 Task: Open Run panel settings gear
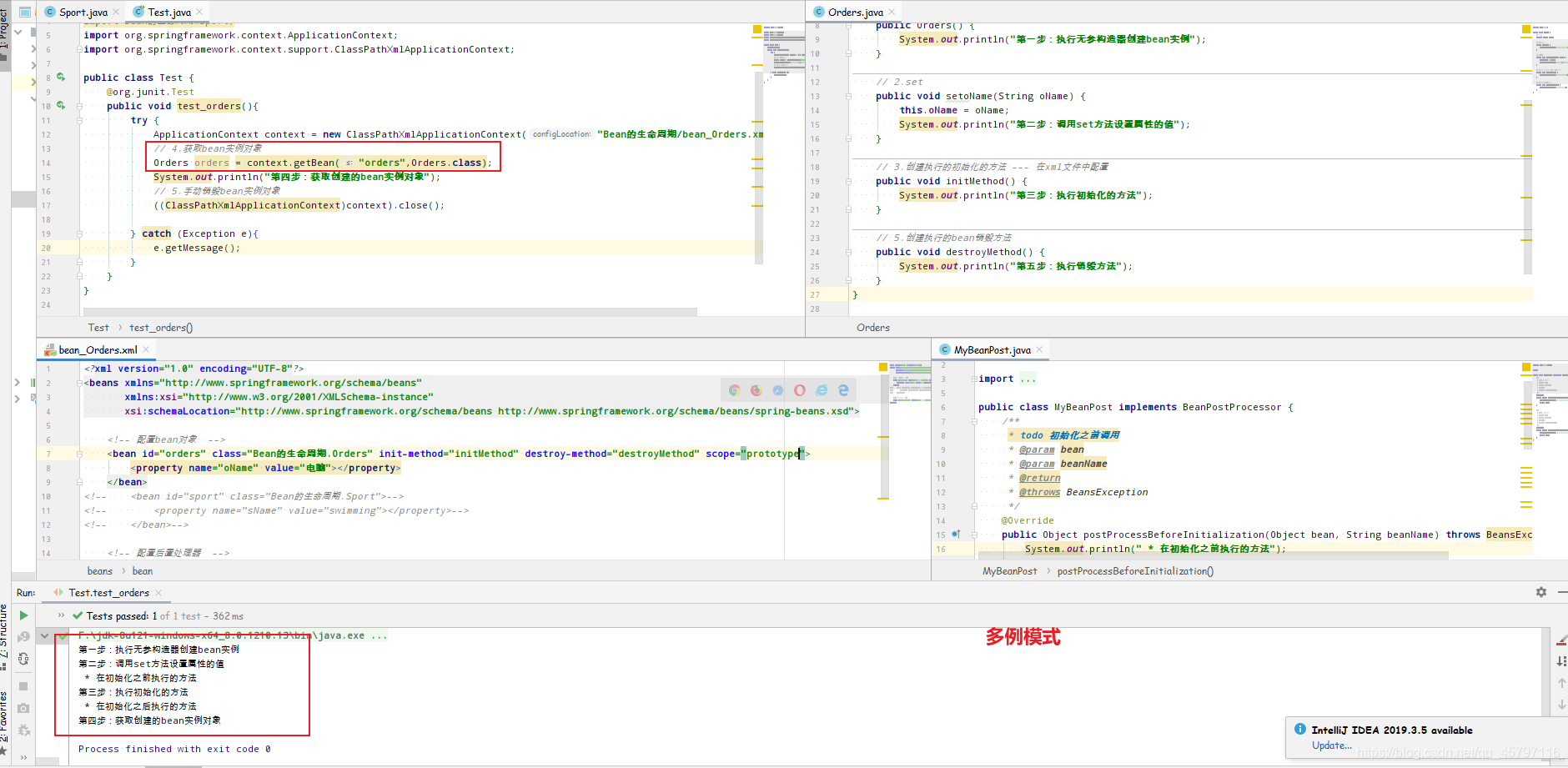point(1541,592)
